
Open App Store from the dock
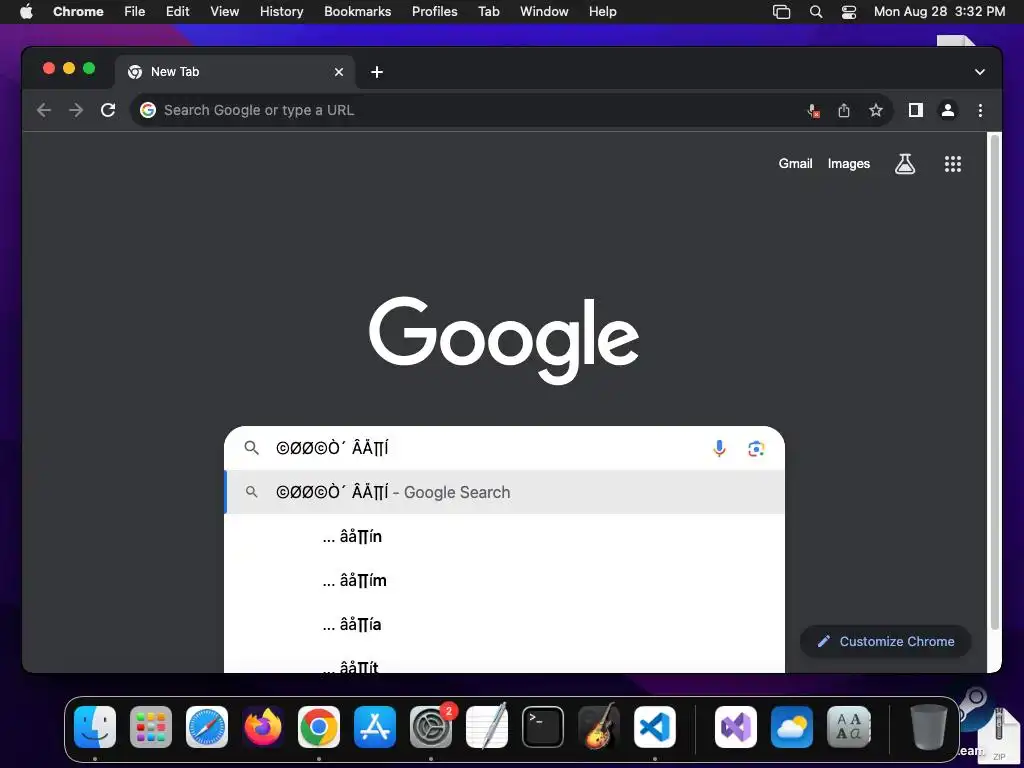click(375, 727)
